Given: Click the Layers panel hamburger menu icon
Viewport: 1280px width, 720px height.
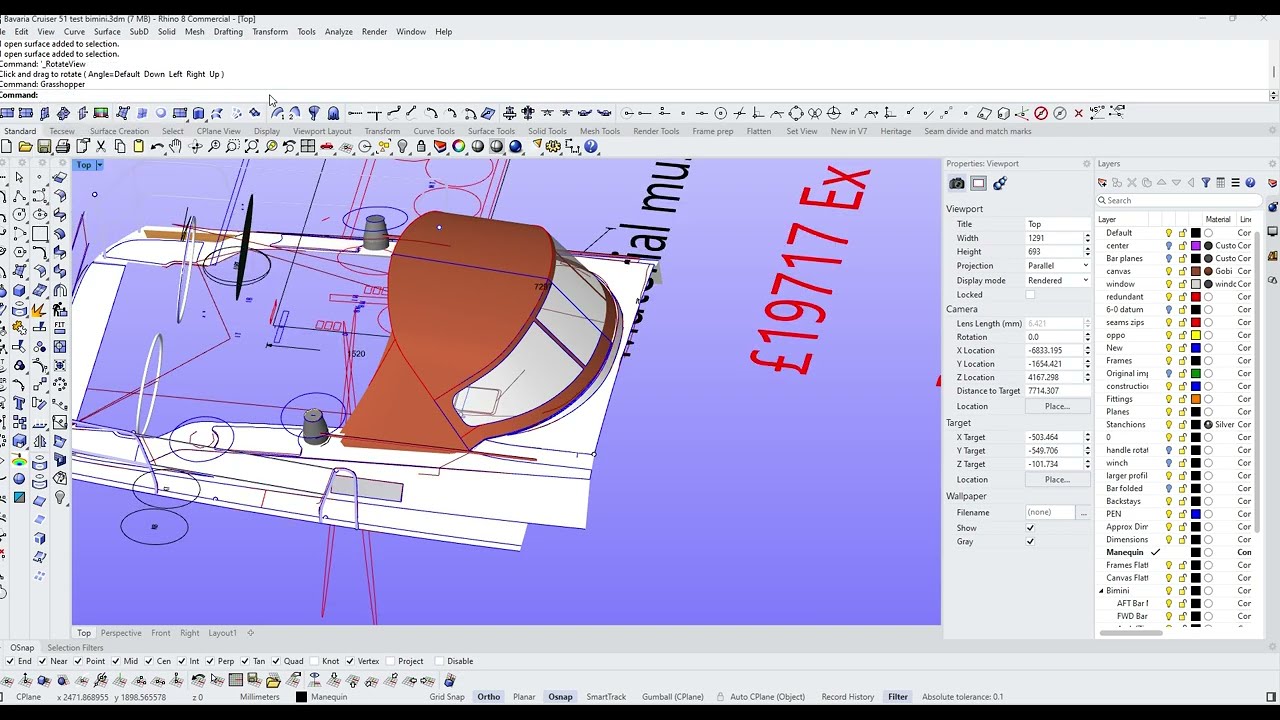Looking at the screenshot, I should (1235, 183).
